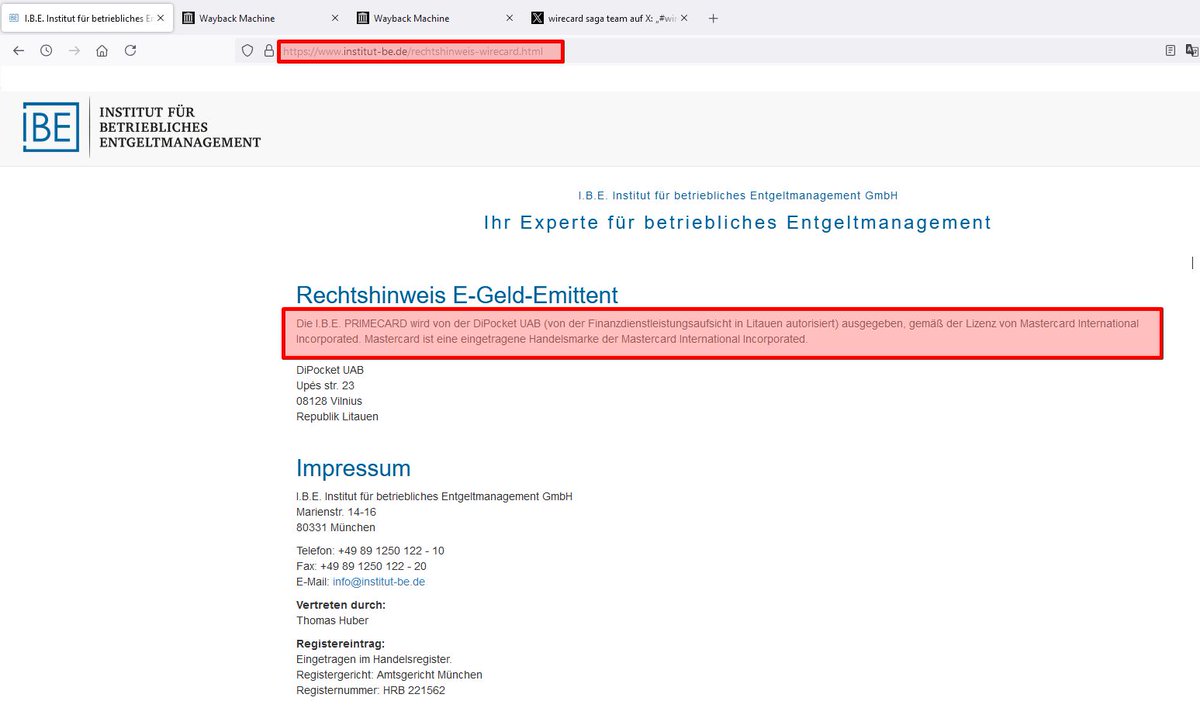Click Fax +49 89 1250 122 - 20
Viewport: 1200px width, 708px height.
tap(361, 566)
